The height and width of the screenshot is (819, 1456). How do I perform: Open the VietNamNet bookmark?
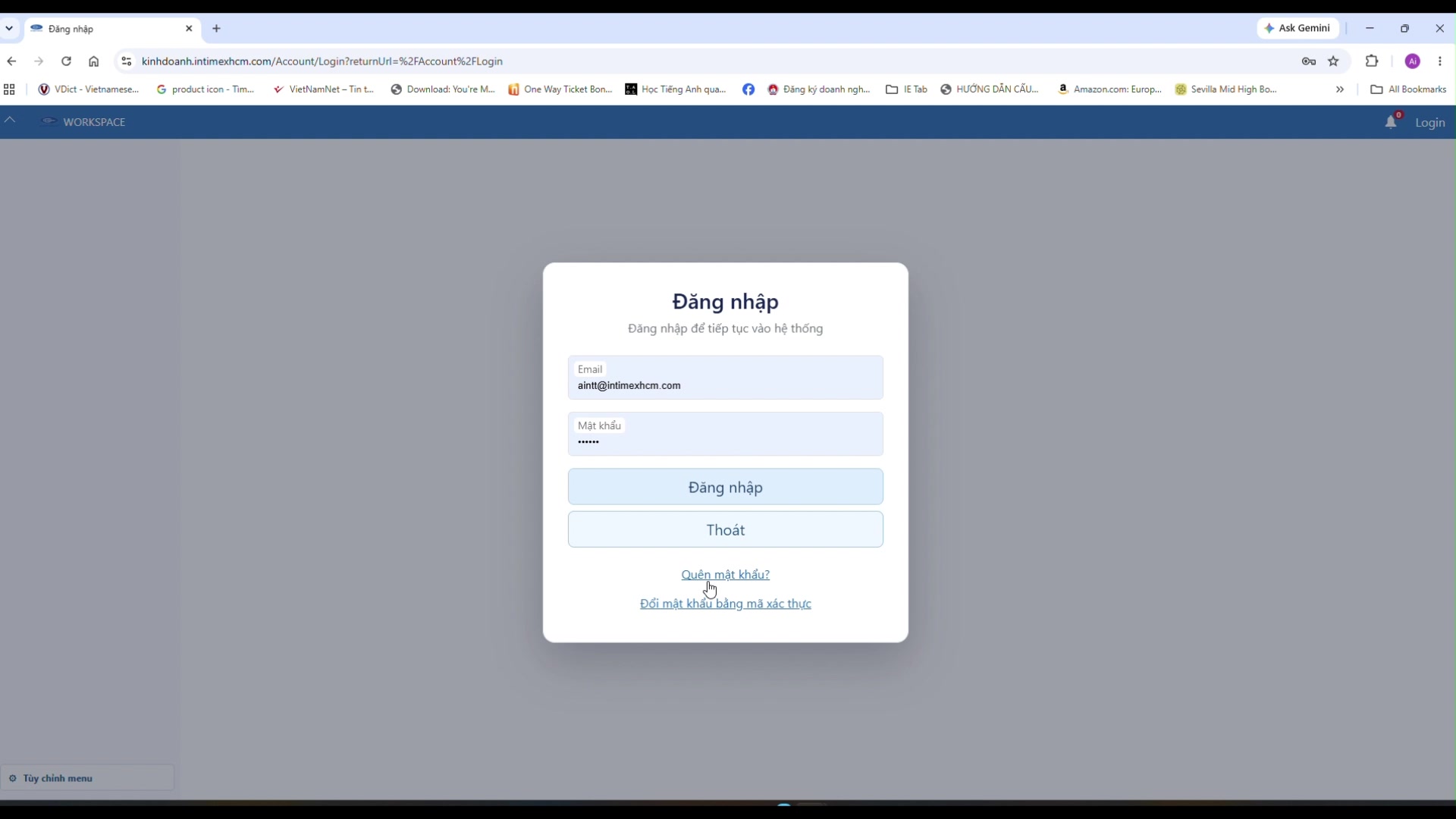[x=325, y=89]
